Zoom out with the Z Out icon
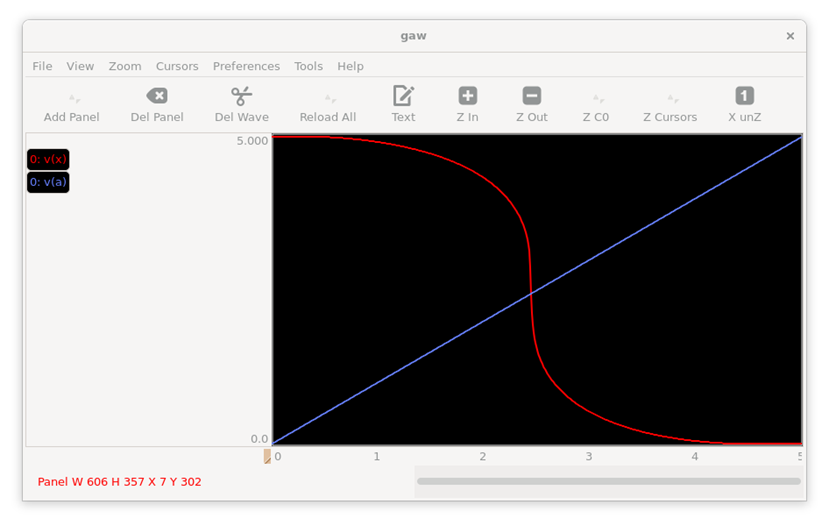Viewport: 829px width, 526px height. click(x=532, y=96)
